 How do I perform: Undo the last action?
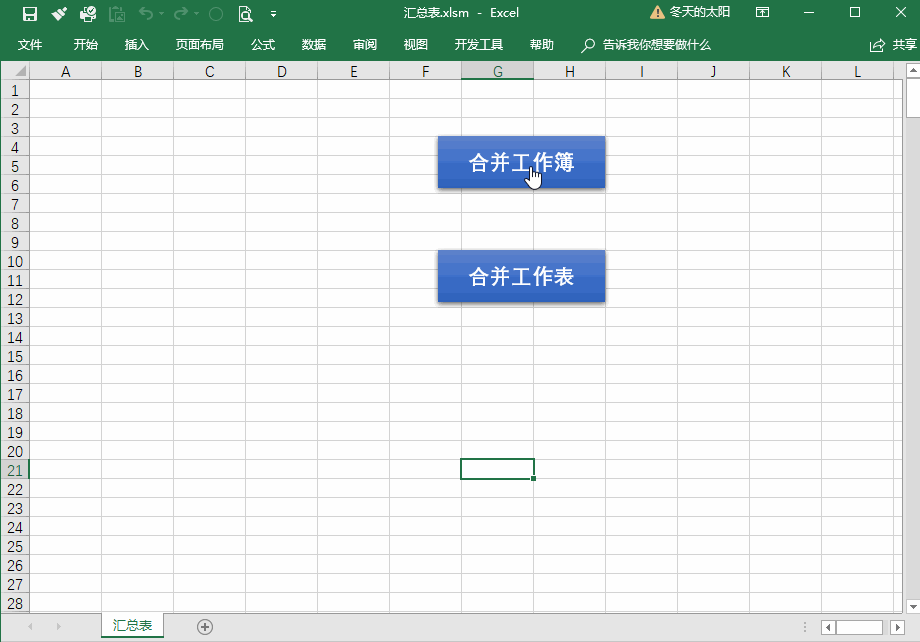point(146,13)
